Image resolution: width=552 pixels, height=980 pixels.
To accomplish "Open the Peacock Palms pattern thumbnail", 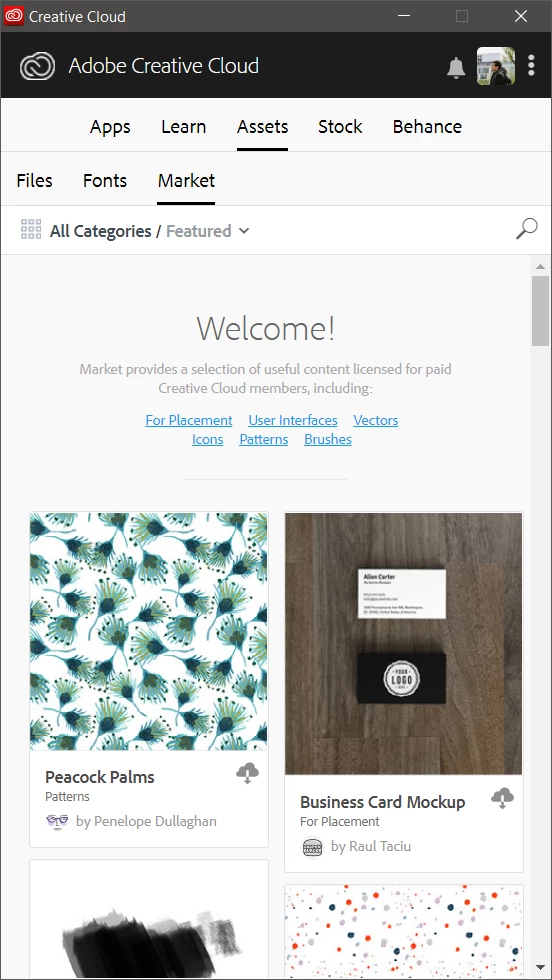I will 149,631.
